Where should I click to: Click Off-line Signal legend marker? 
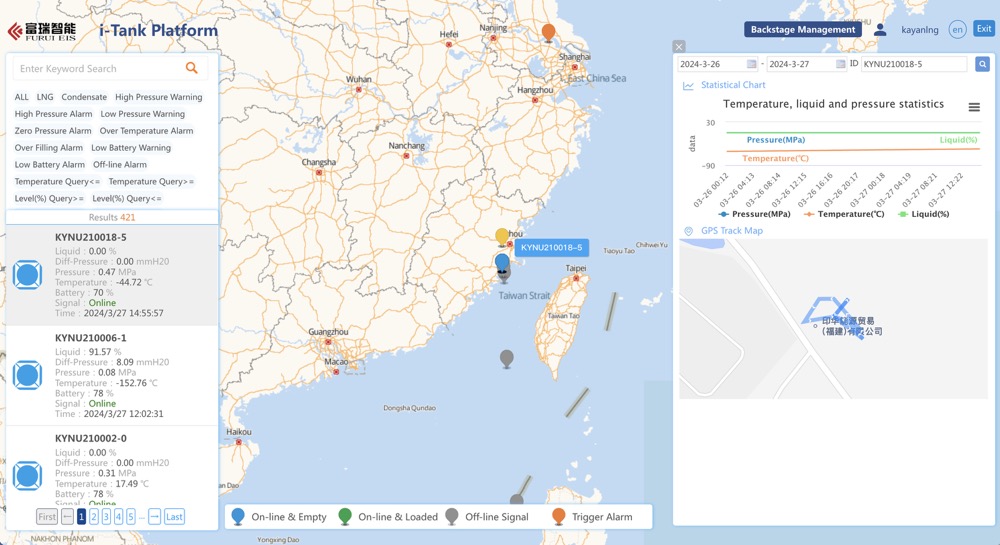coord(452,516)
